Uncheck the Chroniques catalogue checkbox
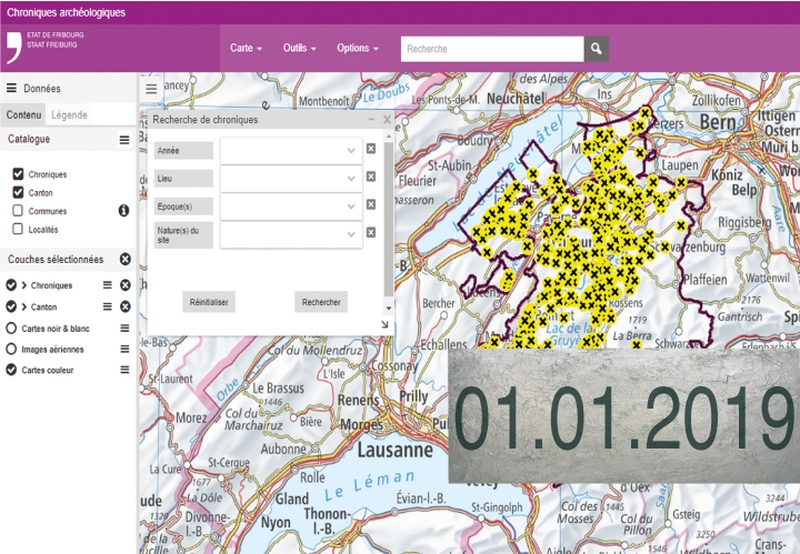800x554 pixels. [18, 174]
